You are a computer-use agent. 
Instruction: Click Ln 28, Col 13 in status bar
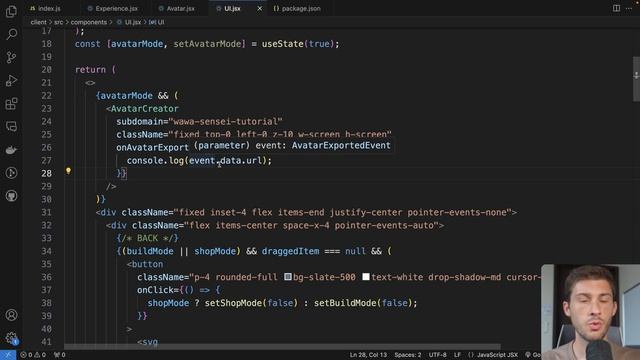(368, 355)
